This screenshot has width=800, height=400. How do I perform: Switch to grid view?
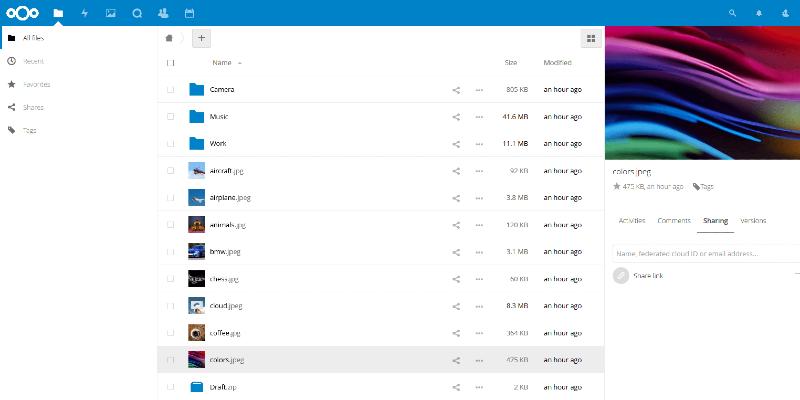coord(590,38)
